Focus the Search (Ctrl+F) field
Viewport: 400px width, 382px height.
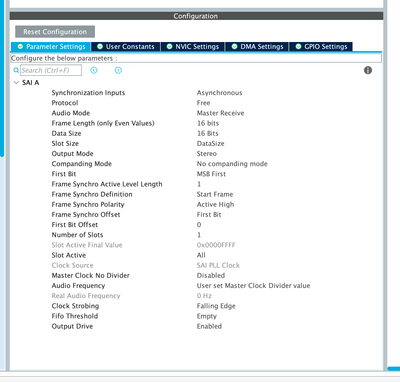(51, 70)
